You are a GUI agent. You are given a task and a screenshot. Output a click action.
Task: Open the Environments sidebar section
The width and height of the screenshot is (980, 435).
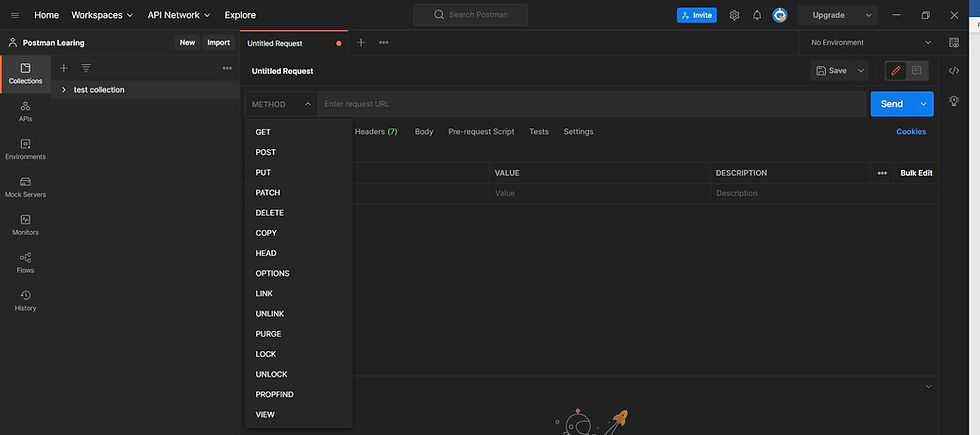point(26,149)
